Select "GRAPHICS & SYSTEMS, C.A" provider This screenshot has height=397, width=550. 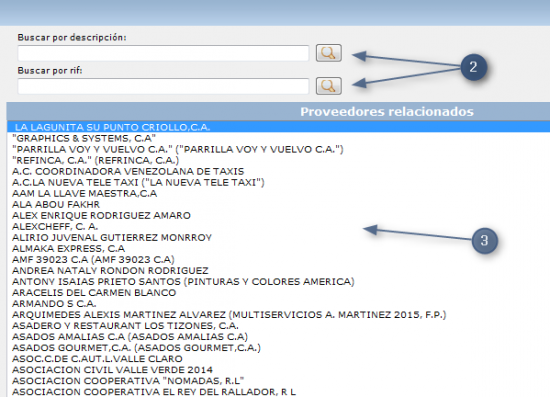[x=279, y=138]
